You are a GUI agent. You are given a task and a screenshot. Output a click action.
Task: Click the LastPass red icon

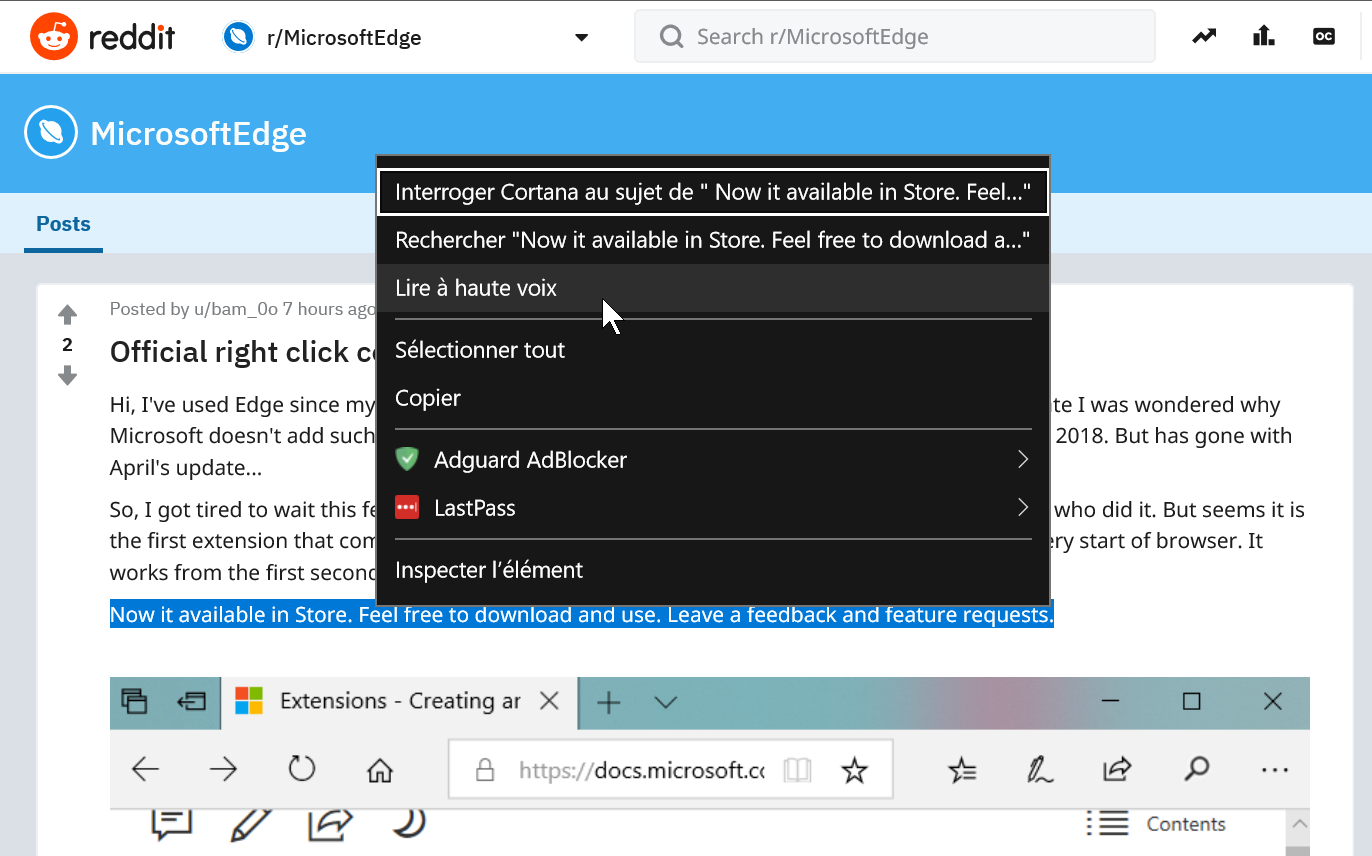(x=406, y=508)
